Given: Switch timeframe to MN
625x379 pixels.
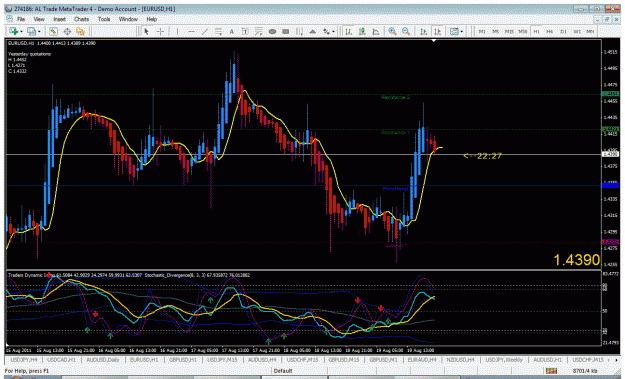Looking at the screenshot, I should (590, 31).
